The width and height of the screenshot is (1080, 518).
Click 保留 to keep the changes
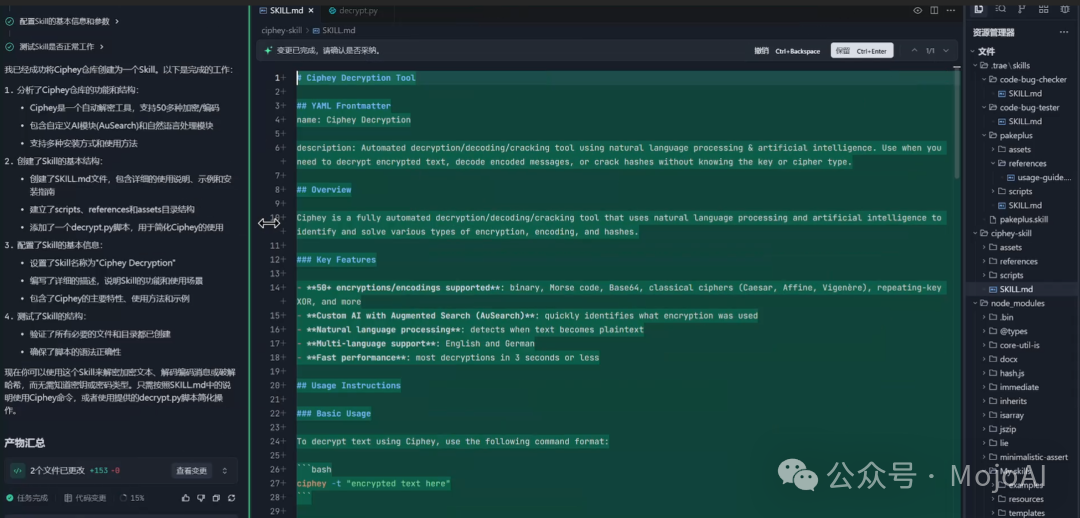(x=862, y=51)
